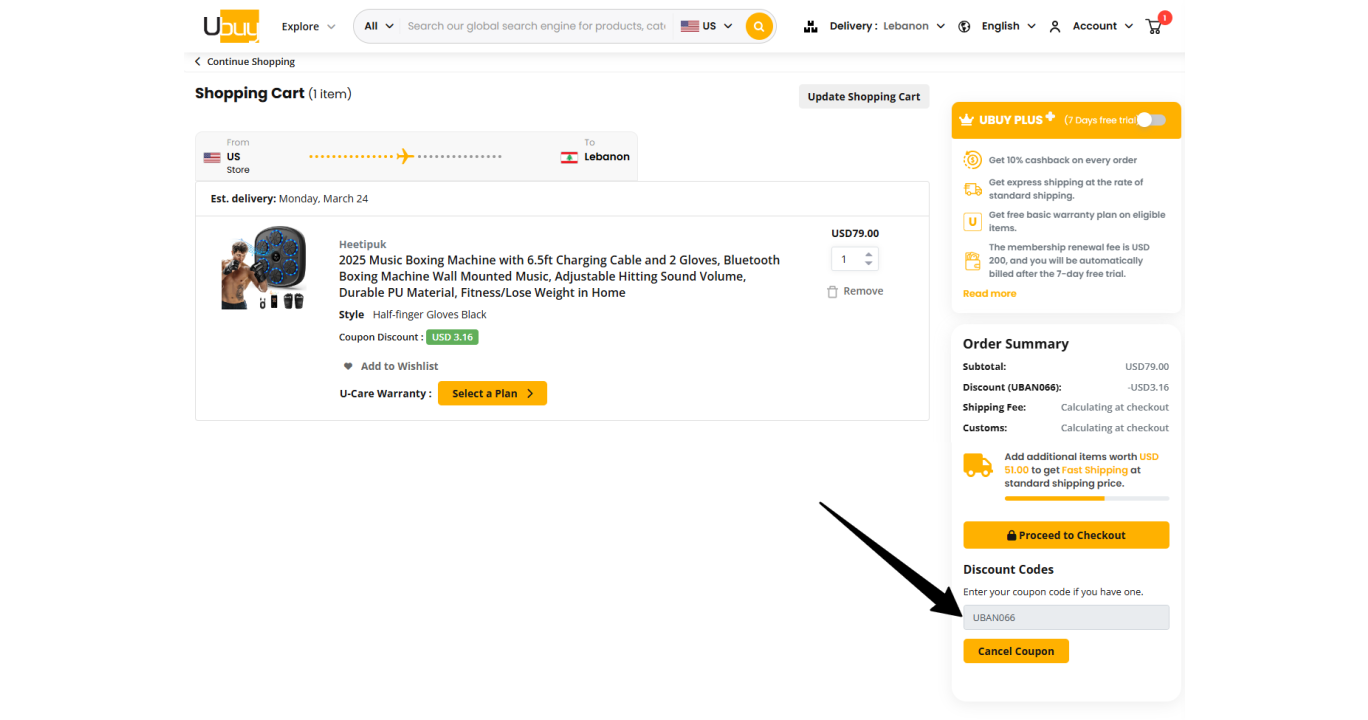Click Remove item link
Viewport: 1368px width, 720px height.
click(x=863, y=292)
